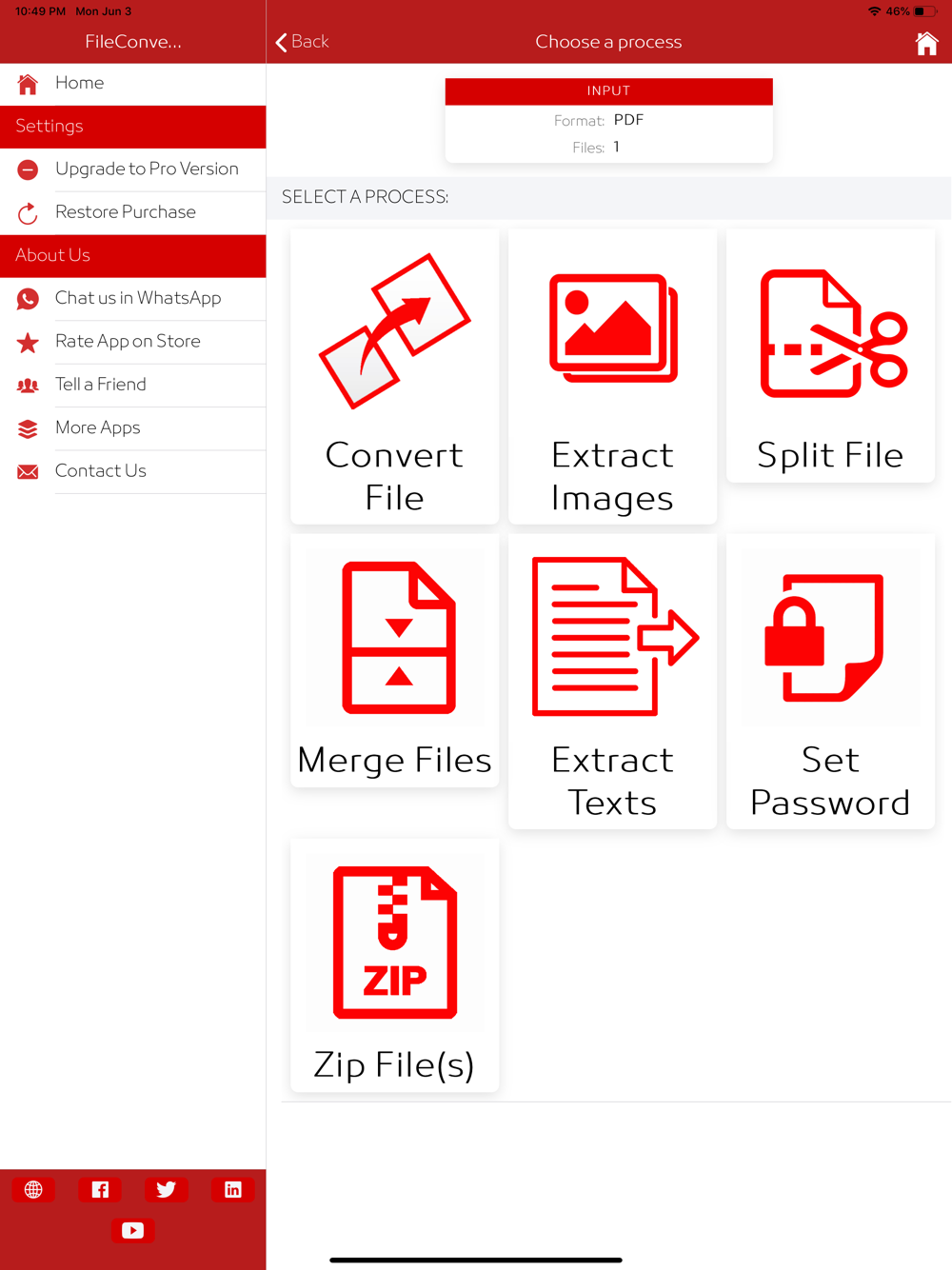
Task: Select Upgrade to Pro Version
Action: point(133,169)
